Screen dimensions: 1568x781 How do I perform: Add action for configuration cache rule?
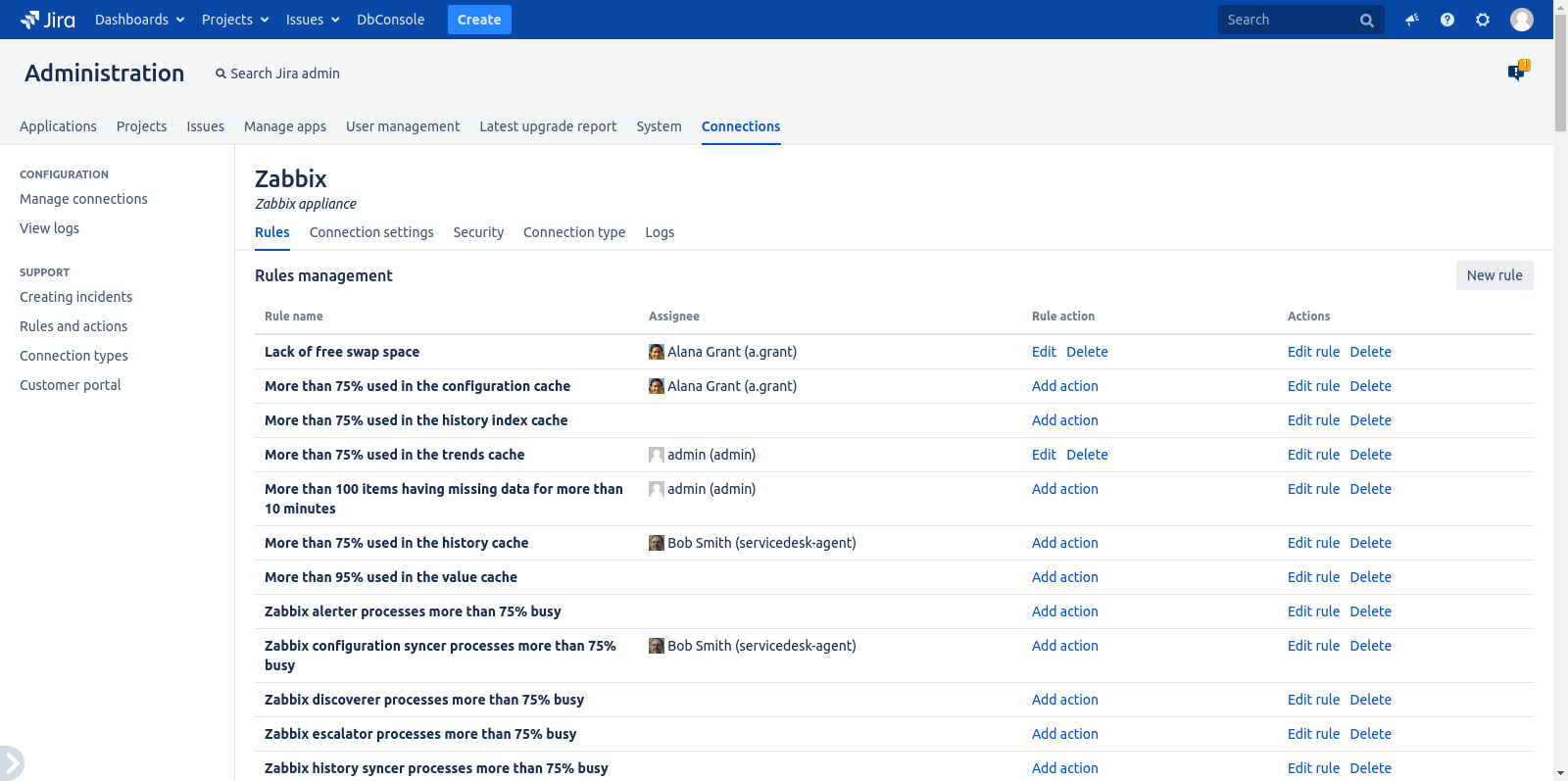1065,386
